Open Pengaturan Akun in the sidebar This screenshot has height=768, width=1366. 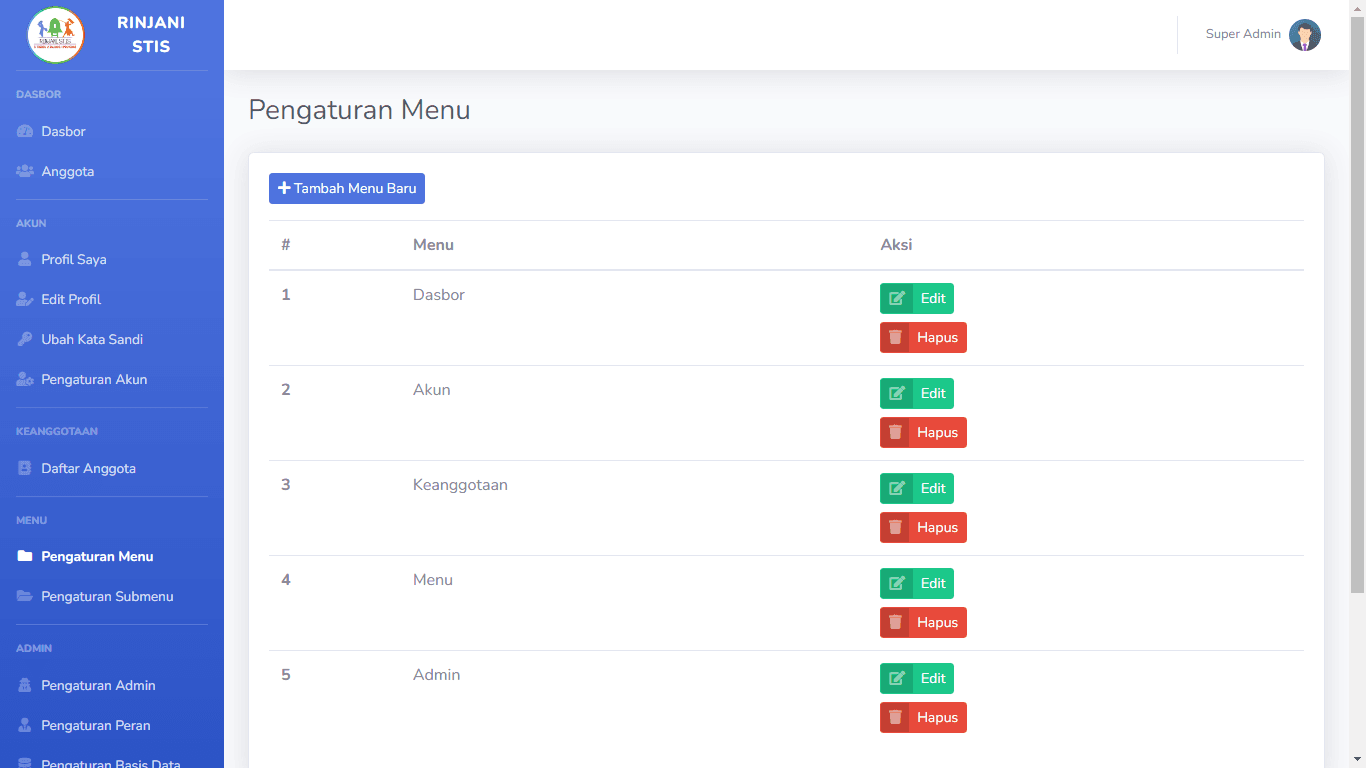coord(94,380)
